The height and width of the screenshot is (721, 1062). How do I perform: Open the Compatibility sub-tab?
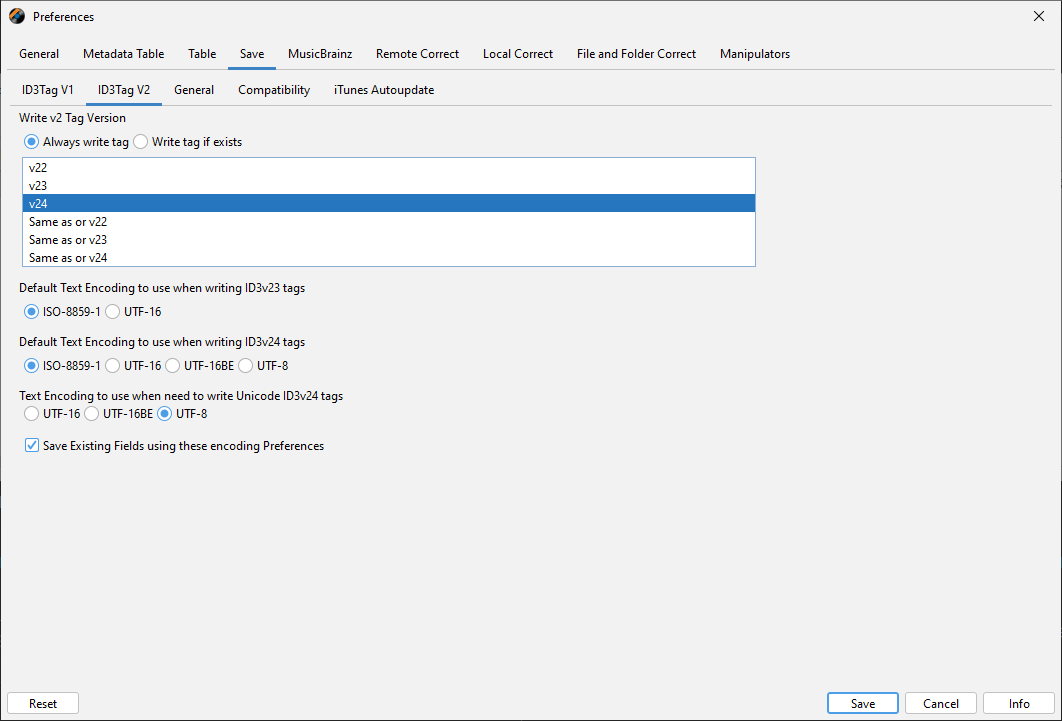pos(274,90)
